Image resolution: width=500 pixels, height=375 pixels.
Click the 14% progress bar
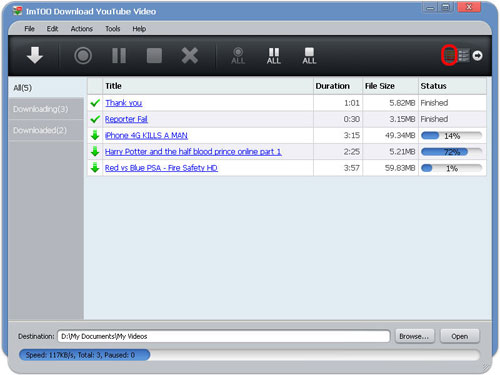[x=451, y=136]
